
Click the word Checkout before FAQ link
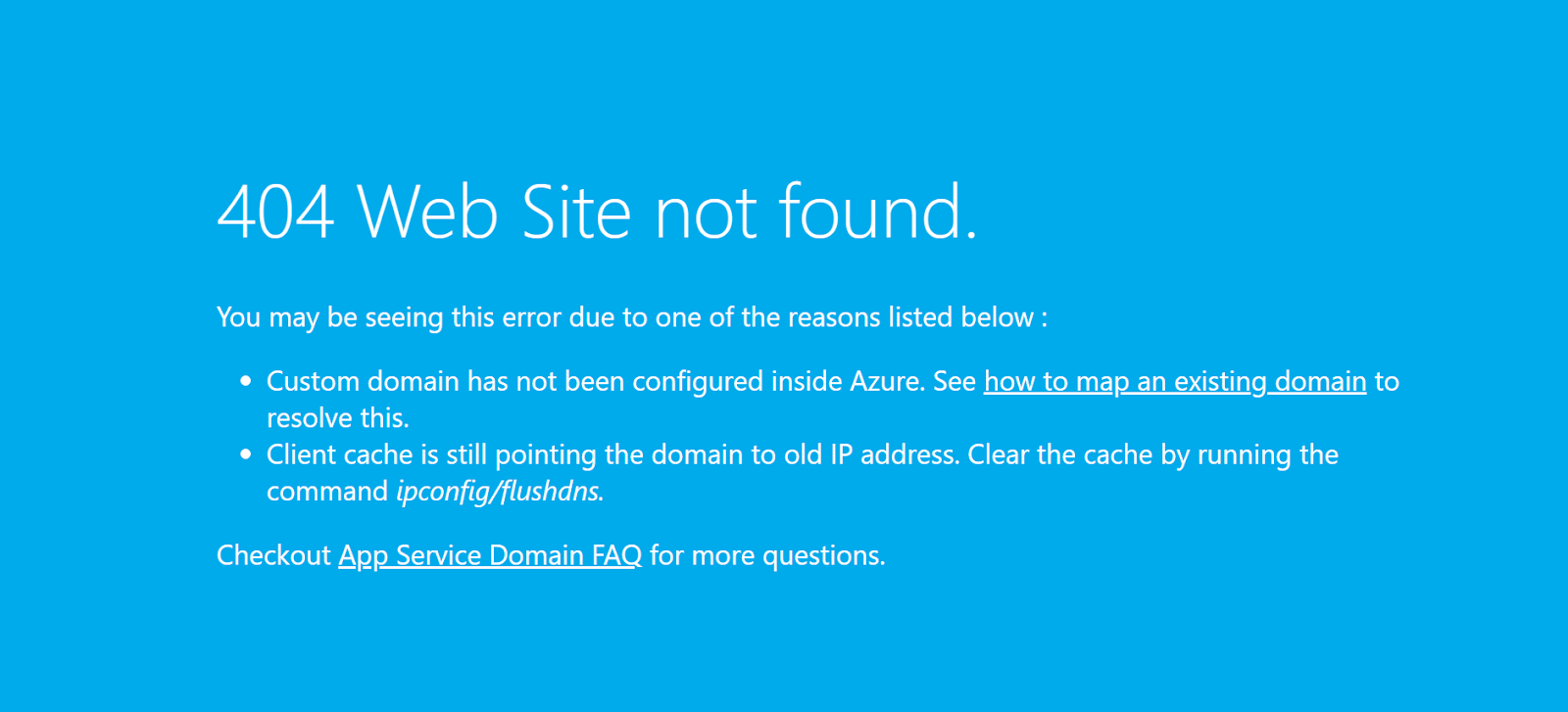point(273,555)
